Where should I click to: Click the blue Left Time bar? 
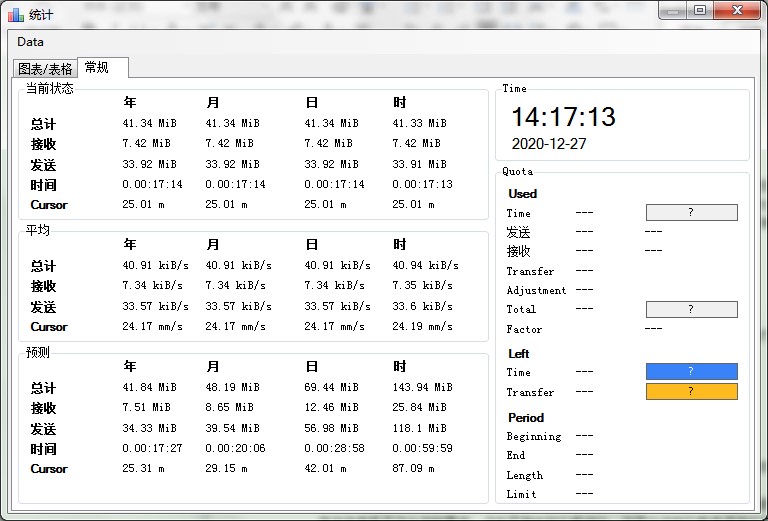(691, 372)
